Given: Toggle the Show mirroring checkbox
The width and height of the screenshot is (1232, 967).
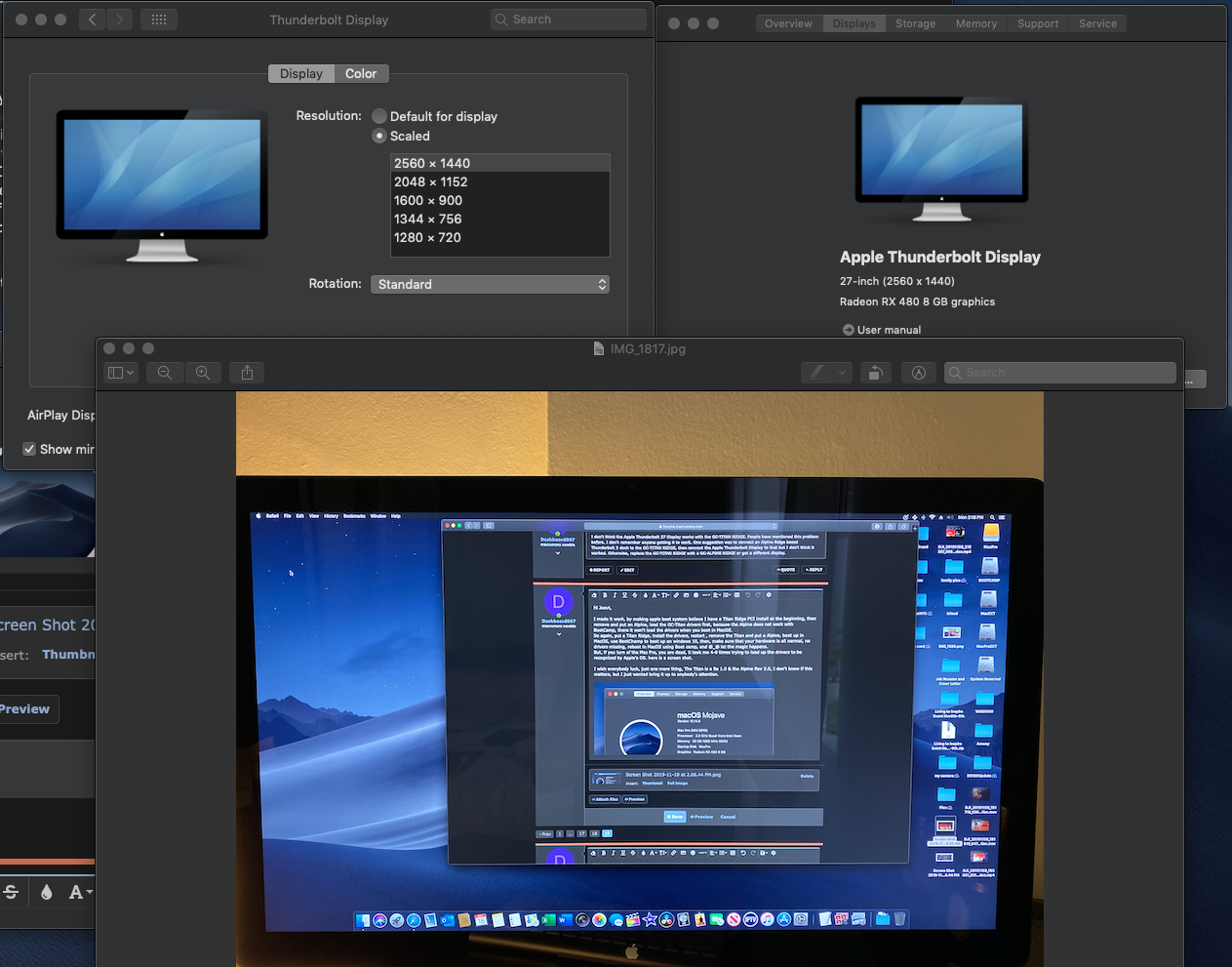Looking at the screenshot, I should (30, 449).
